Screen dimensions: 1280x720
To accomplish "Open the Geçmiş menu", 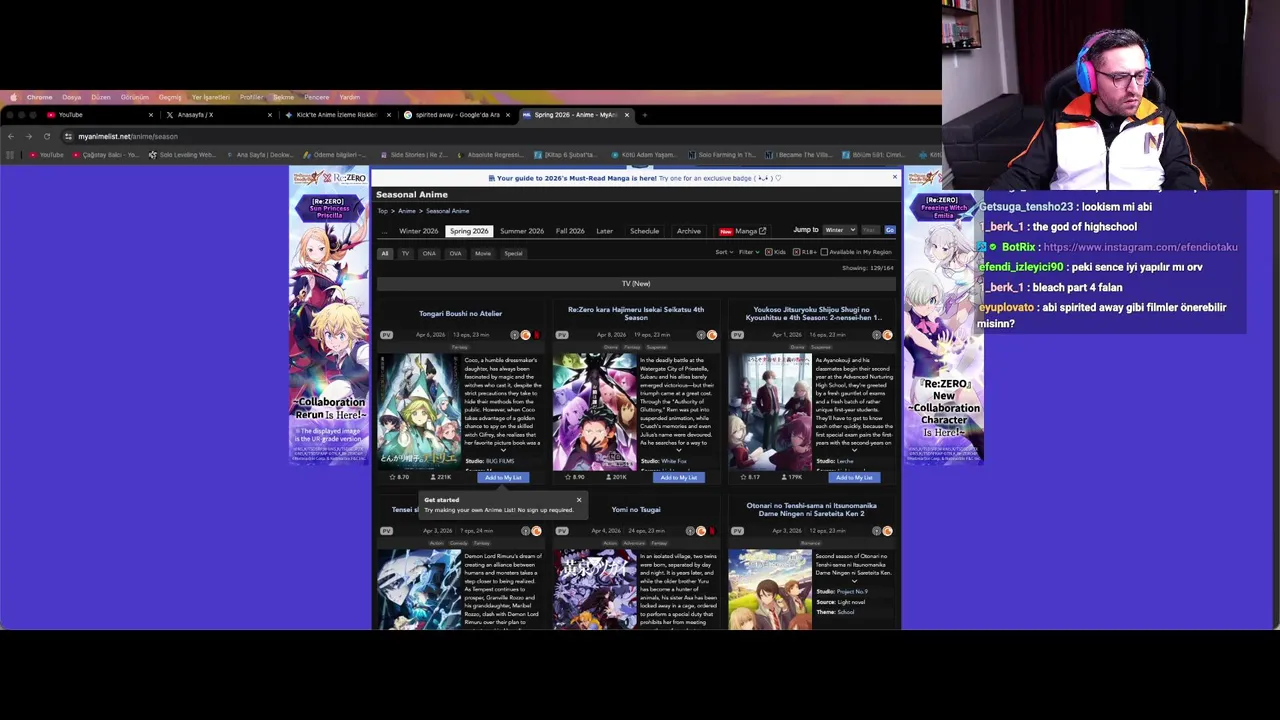I will (x=170, y=97).
